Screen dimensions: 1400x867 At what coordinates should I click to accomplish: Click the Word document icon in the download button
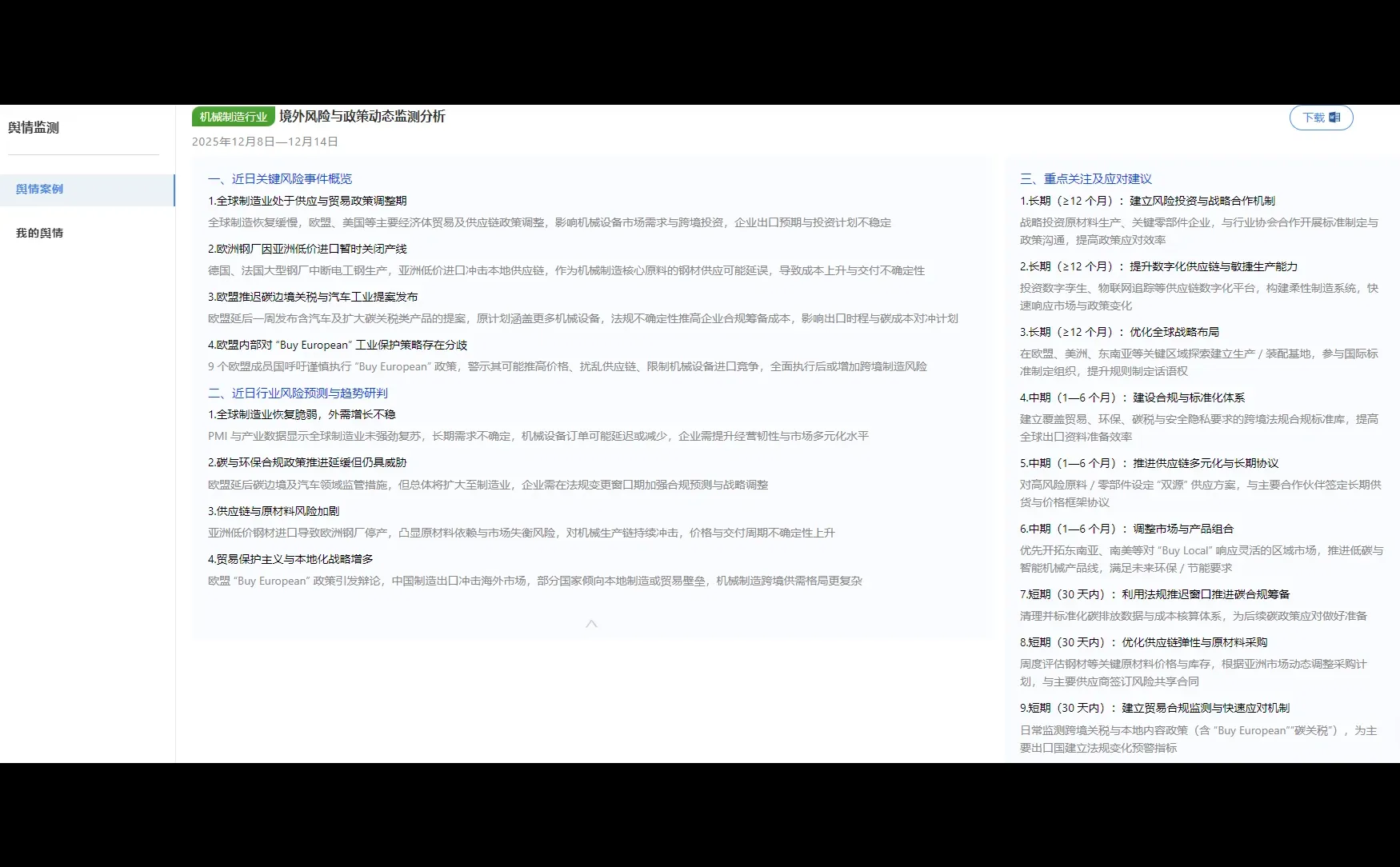[1334, 117]
